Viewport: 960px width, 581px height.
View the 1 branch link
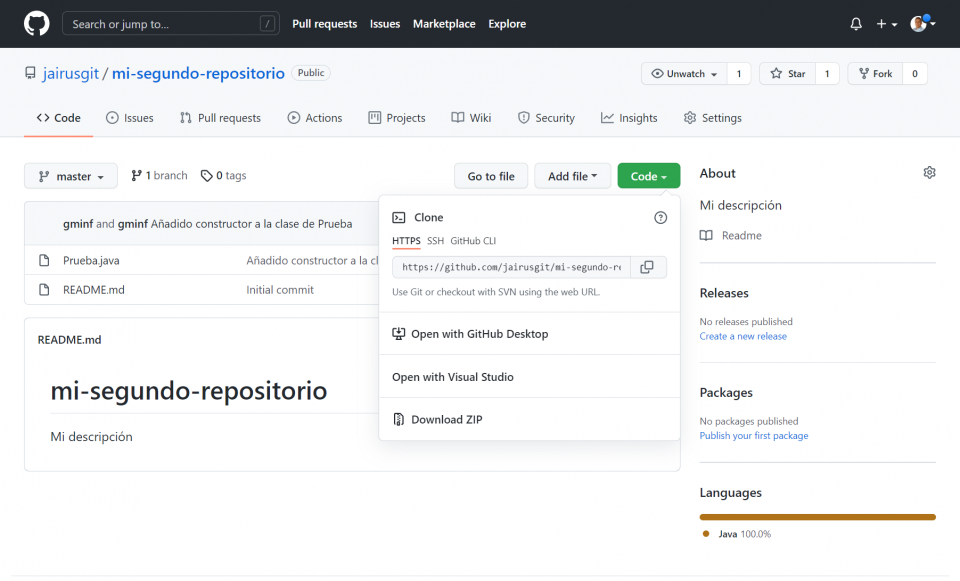159,176
